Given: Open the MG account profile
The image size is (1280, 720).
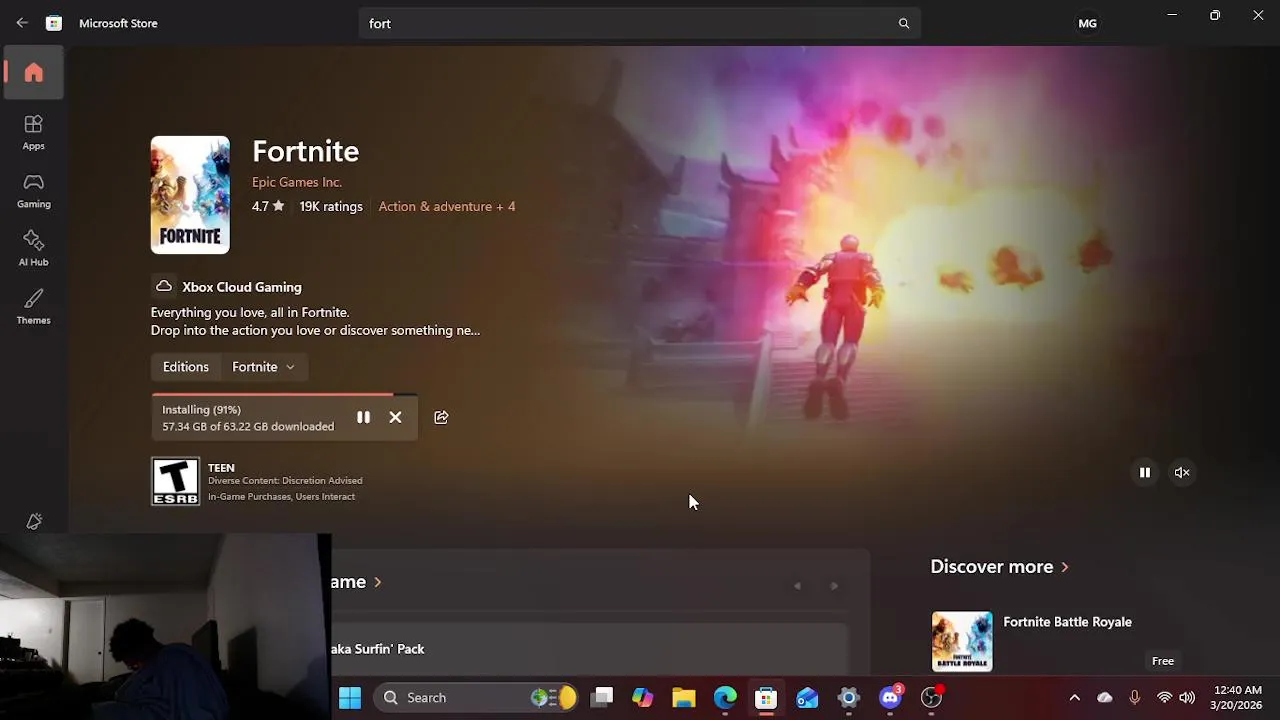Looking at the screenshot, I should point(1087,23).
